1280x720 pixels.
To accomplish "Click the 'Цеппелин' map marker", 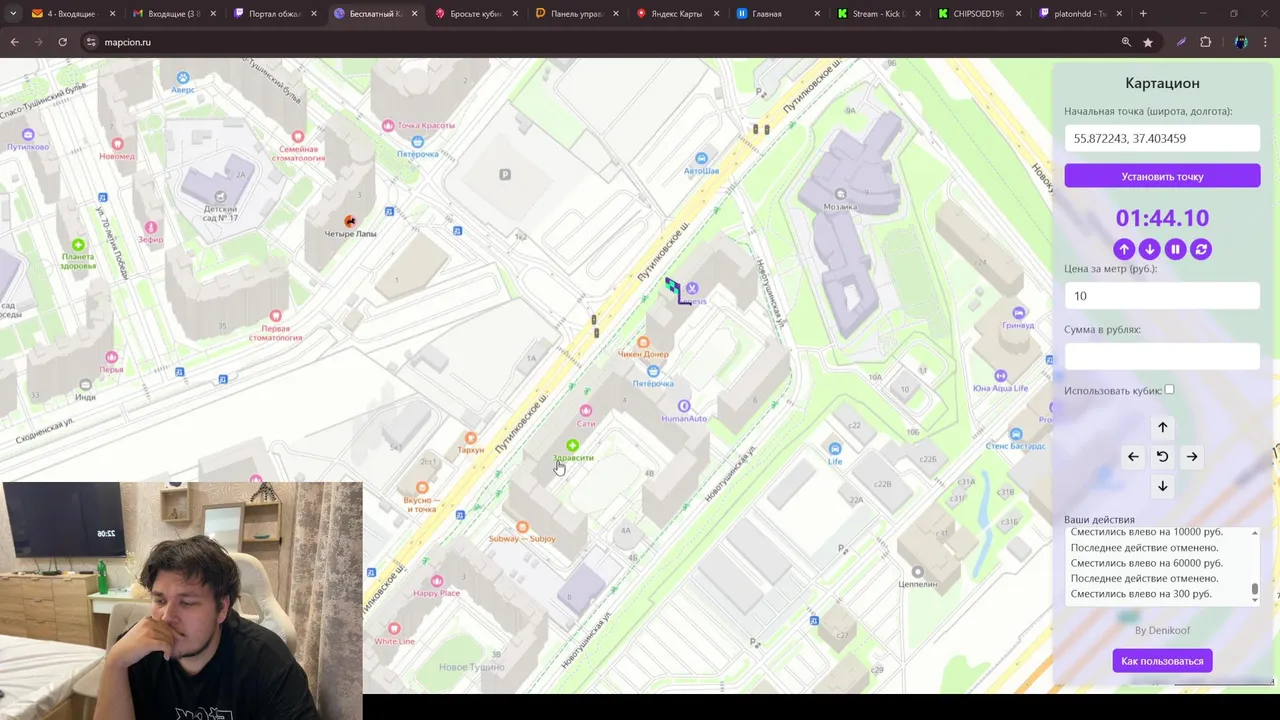I will (x=917, y=573).
